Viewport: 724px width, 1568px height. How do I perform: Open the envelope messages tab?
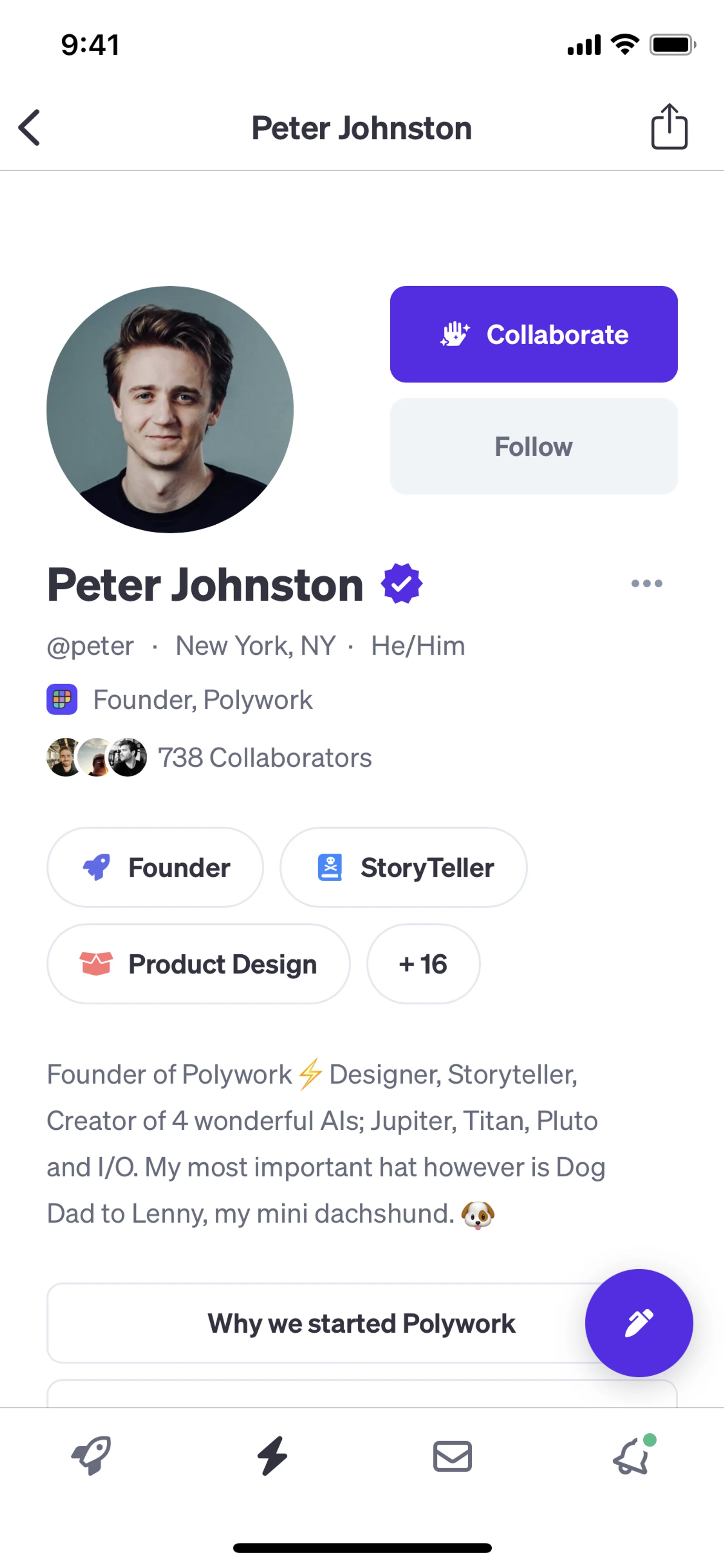click(x=452, y=1456)
